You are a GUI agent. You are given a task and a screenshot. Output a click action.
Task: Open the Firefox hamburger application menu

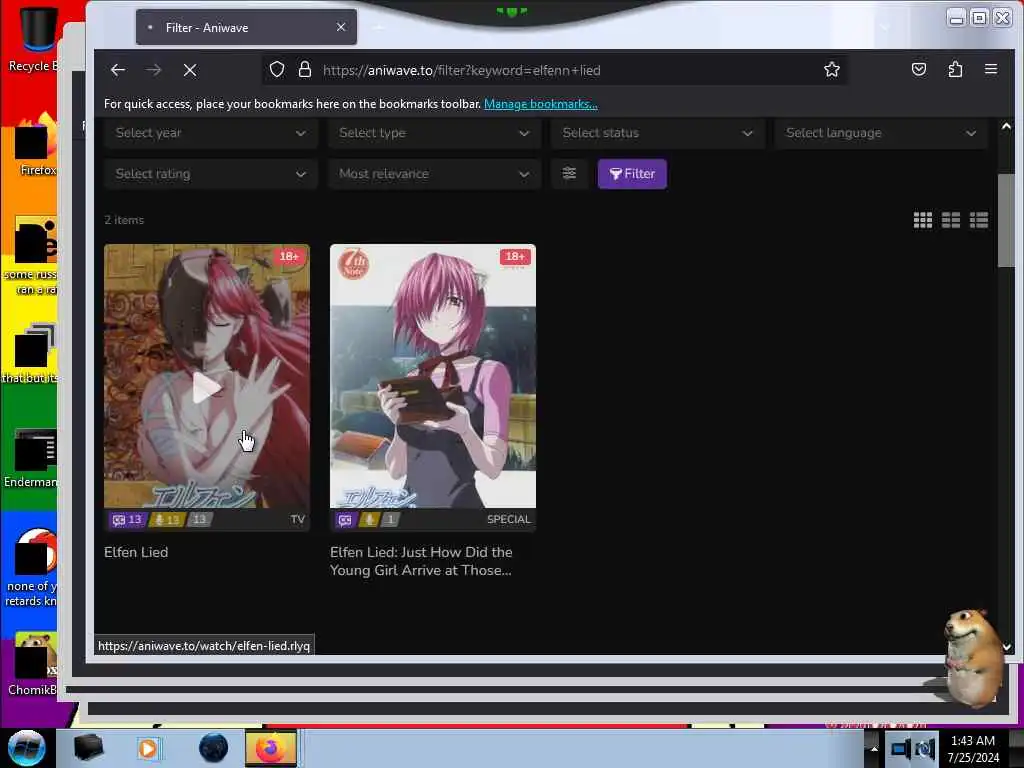coord(991,69)
